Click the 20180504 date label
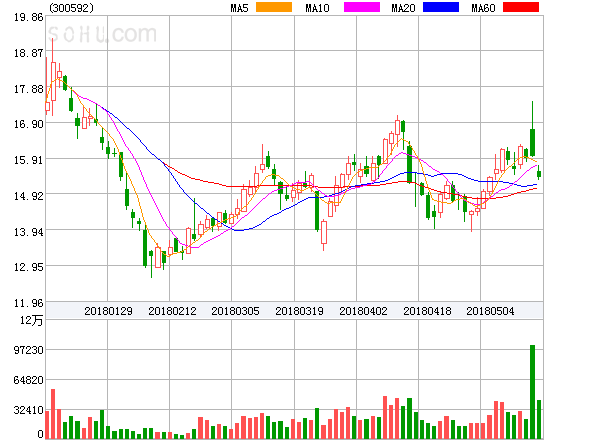The width and height of the screenshot is (600, 440). 490,311
